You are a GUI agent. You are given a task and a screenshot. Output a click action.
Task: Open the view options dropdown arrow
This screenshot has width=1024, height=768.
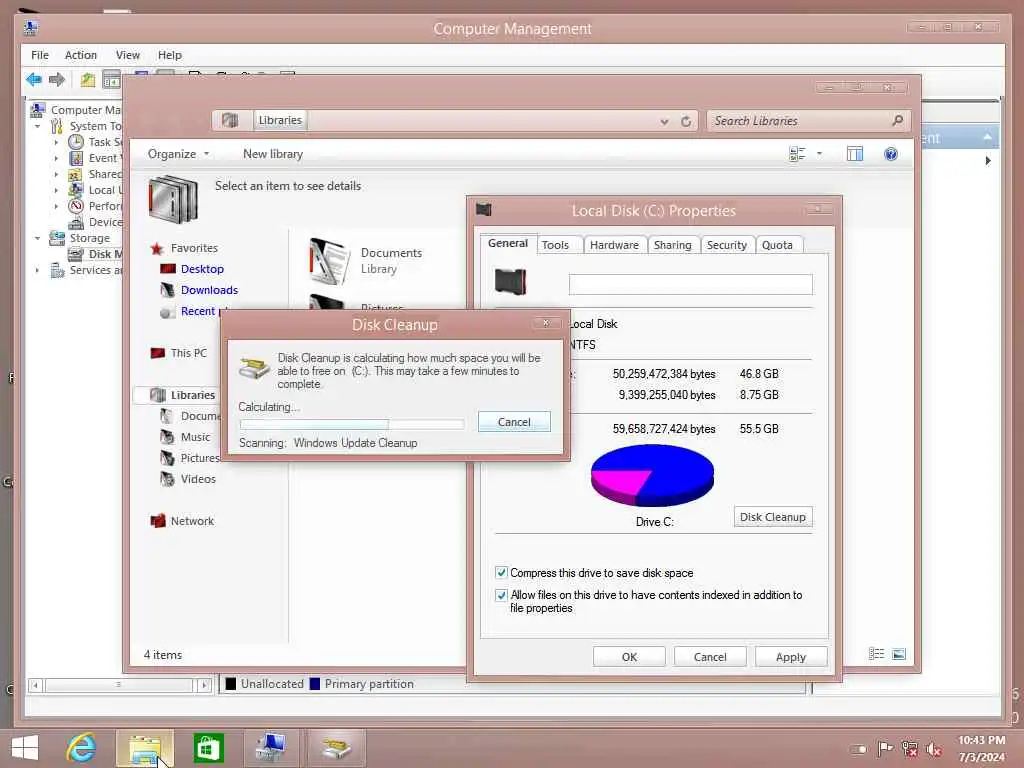coord(820,154)
